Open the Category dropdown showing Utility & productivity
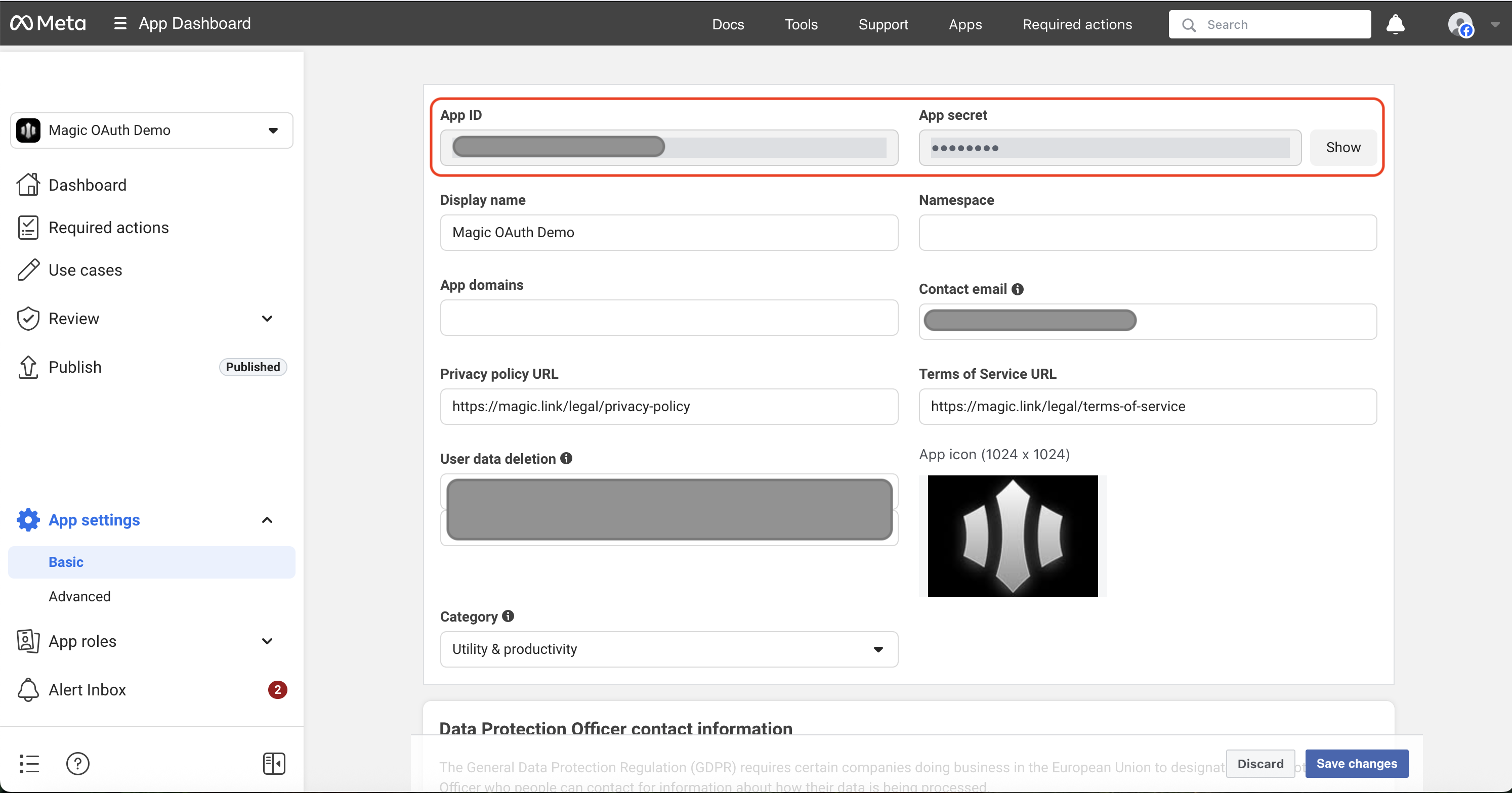This screenshot has width=1512, height=793. click(x=668, y=649)
